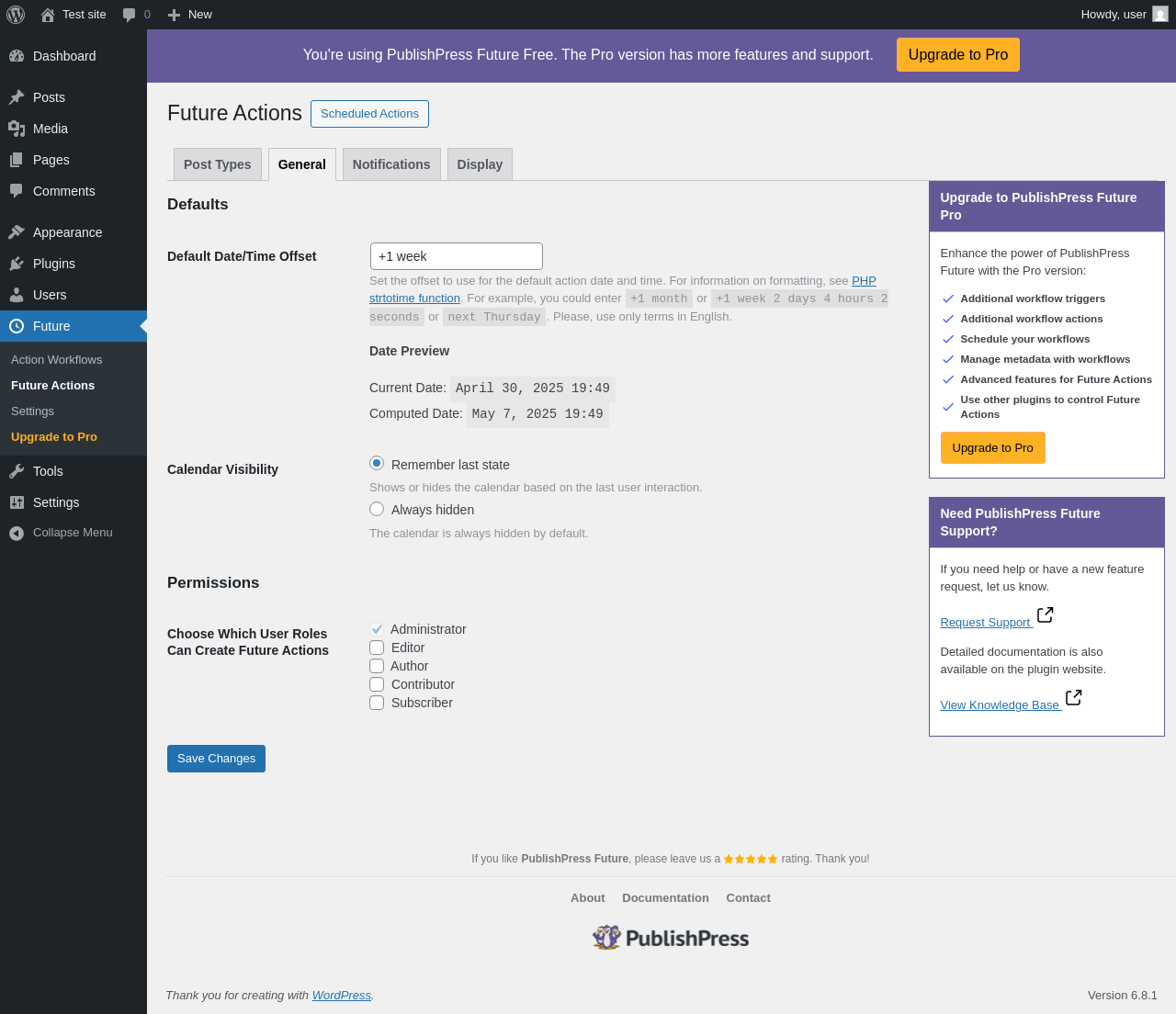This screenshot has width=1176, height=1014.
Task: Select Always hidden radio button
Action: (377, 509)
